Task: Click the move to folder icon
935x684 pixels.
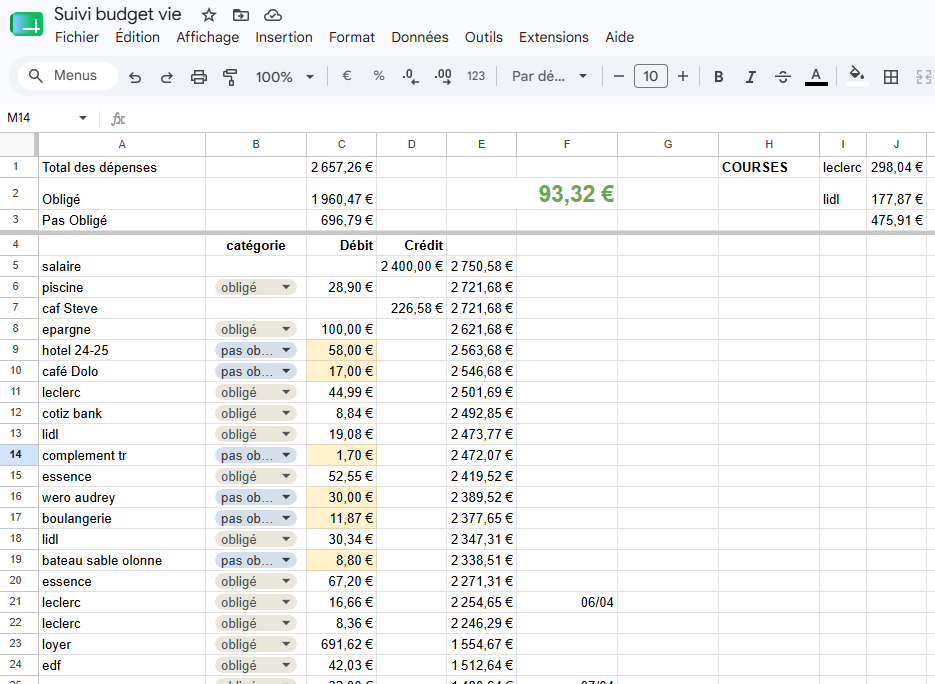Action: [x=240, y=15]
